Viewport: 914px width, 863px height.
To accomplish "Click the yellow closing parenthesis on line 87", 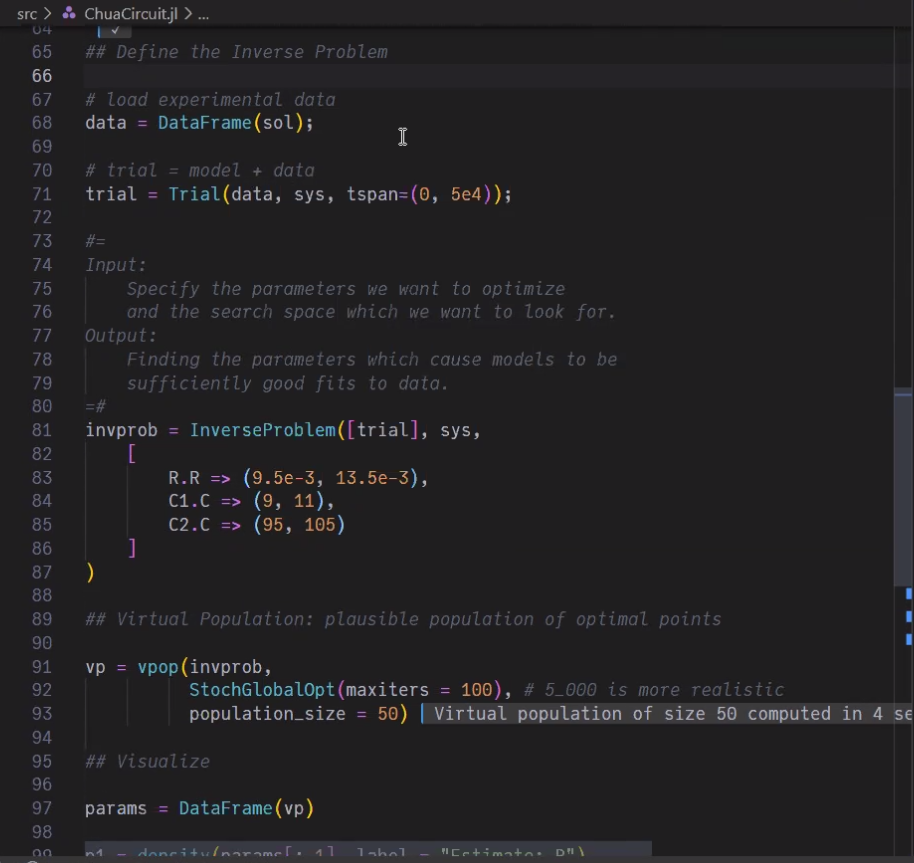I will pos(90,572).
